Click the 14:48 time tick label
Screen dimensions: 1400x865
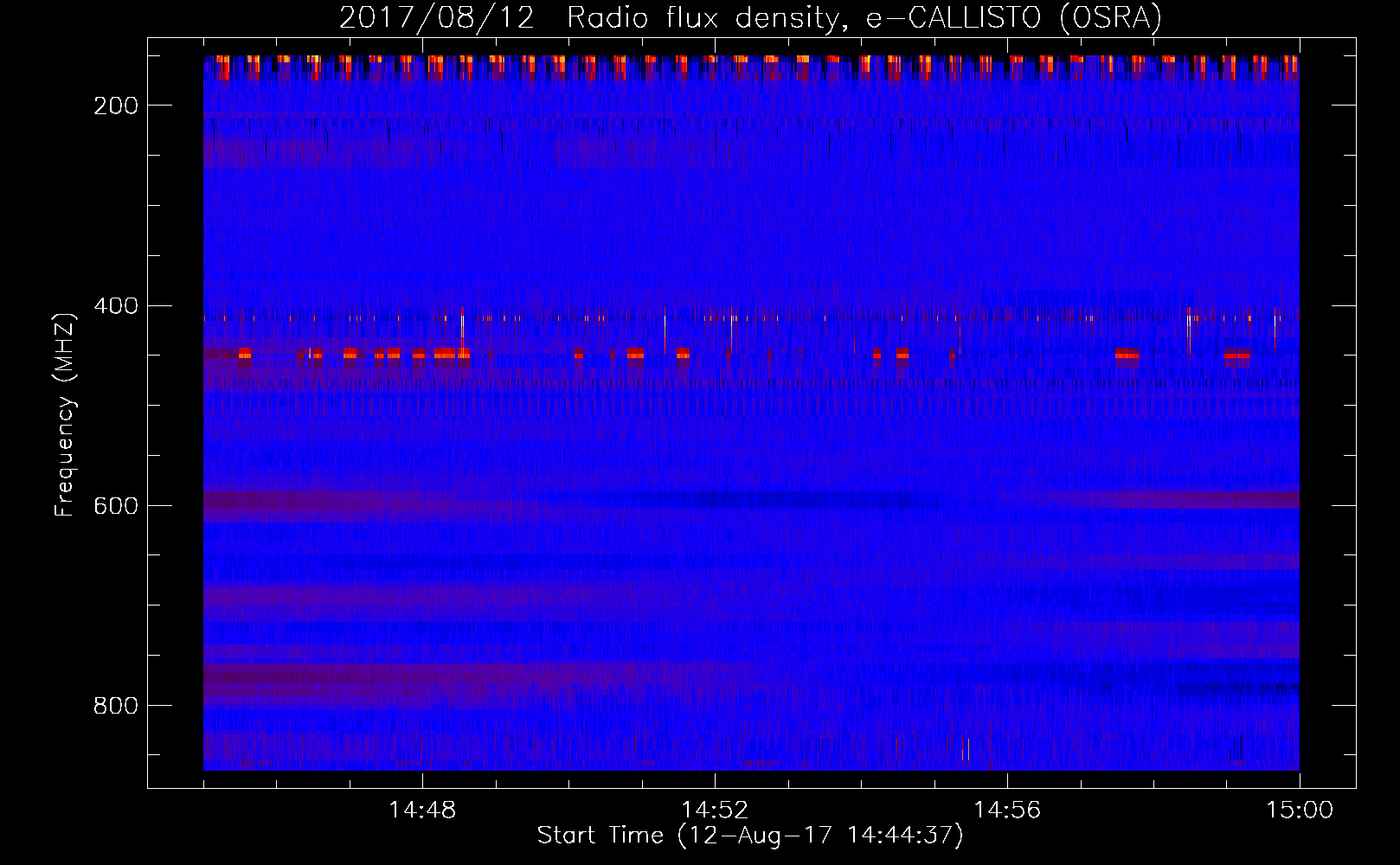point(423,810)
